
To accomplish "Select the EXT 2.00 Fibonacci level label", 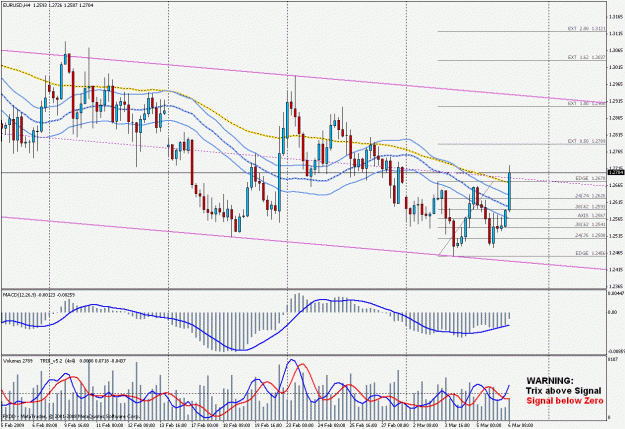I will [587, 29].
